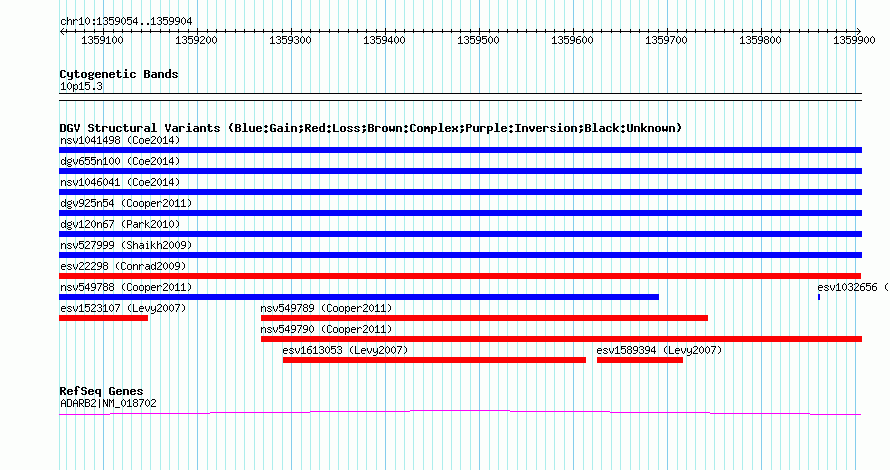Select the esv1613053 (Levy2007) label

[345, 350]
